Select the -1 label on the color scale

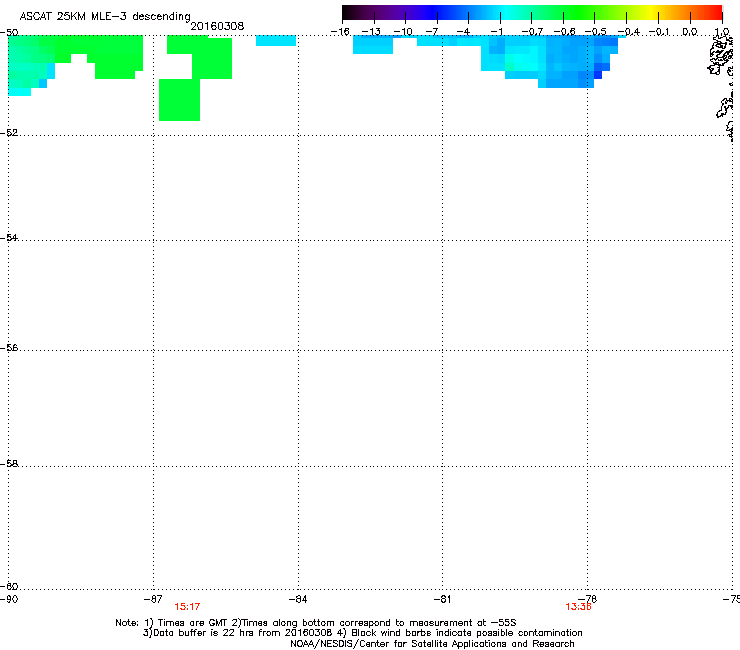(496, 32)
